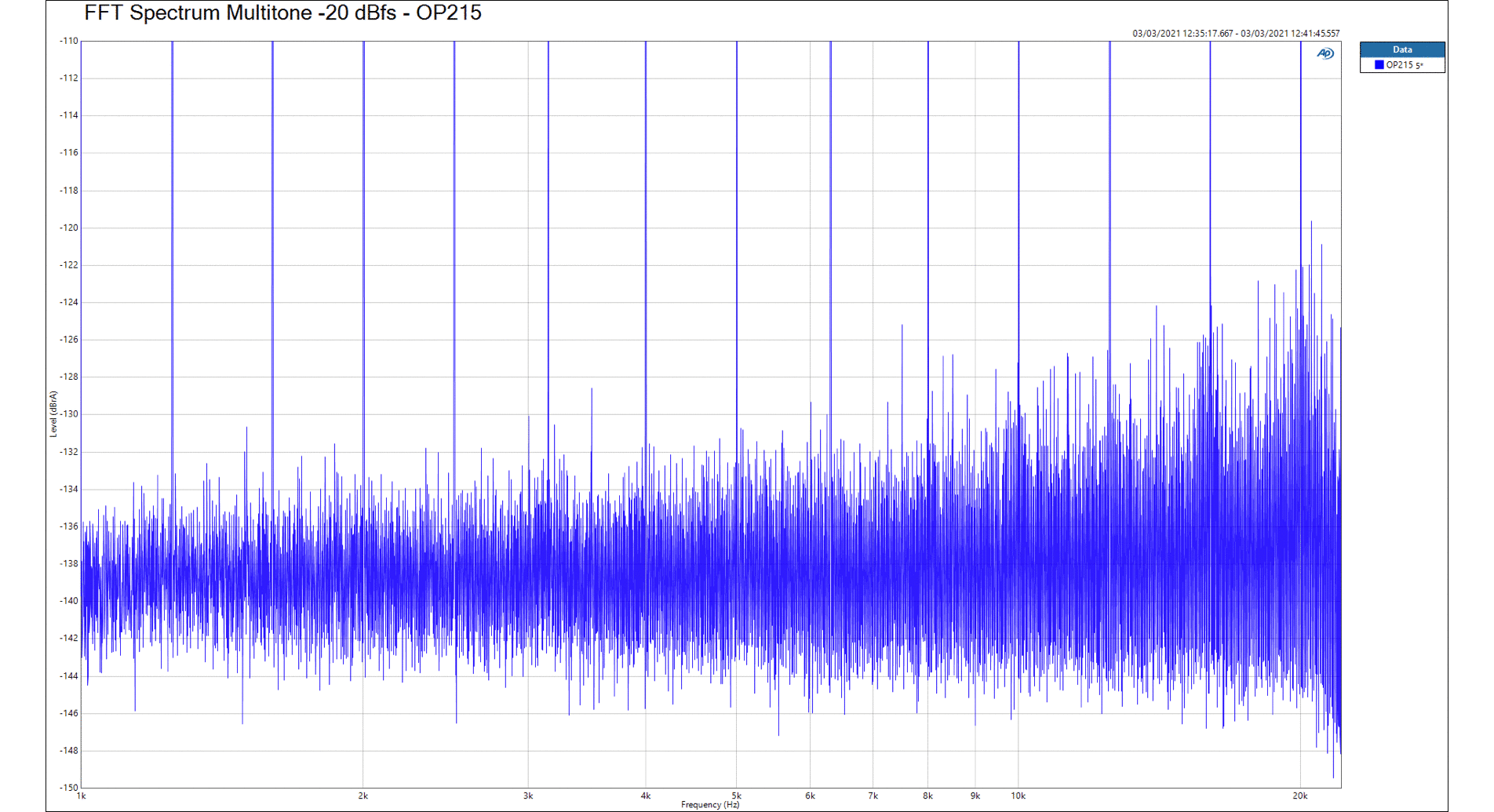The height and width of the screenshot is (812, 1494).
Task: Click the Level (dBrA) axis title
Action: [53, 414]
